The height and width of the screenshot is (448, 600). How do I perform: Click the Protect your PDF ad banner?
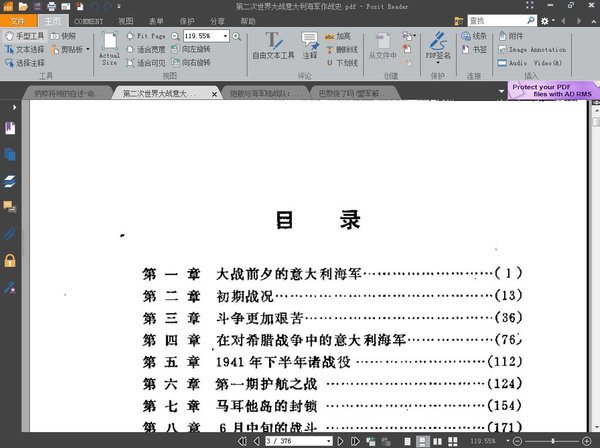click(553, 90)
